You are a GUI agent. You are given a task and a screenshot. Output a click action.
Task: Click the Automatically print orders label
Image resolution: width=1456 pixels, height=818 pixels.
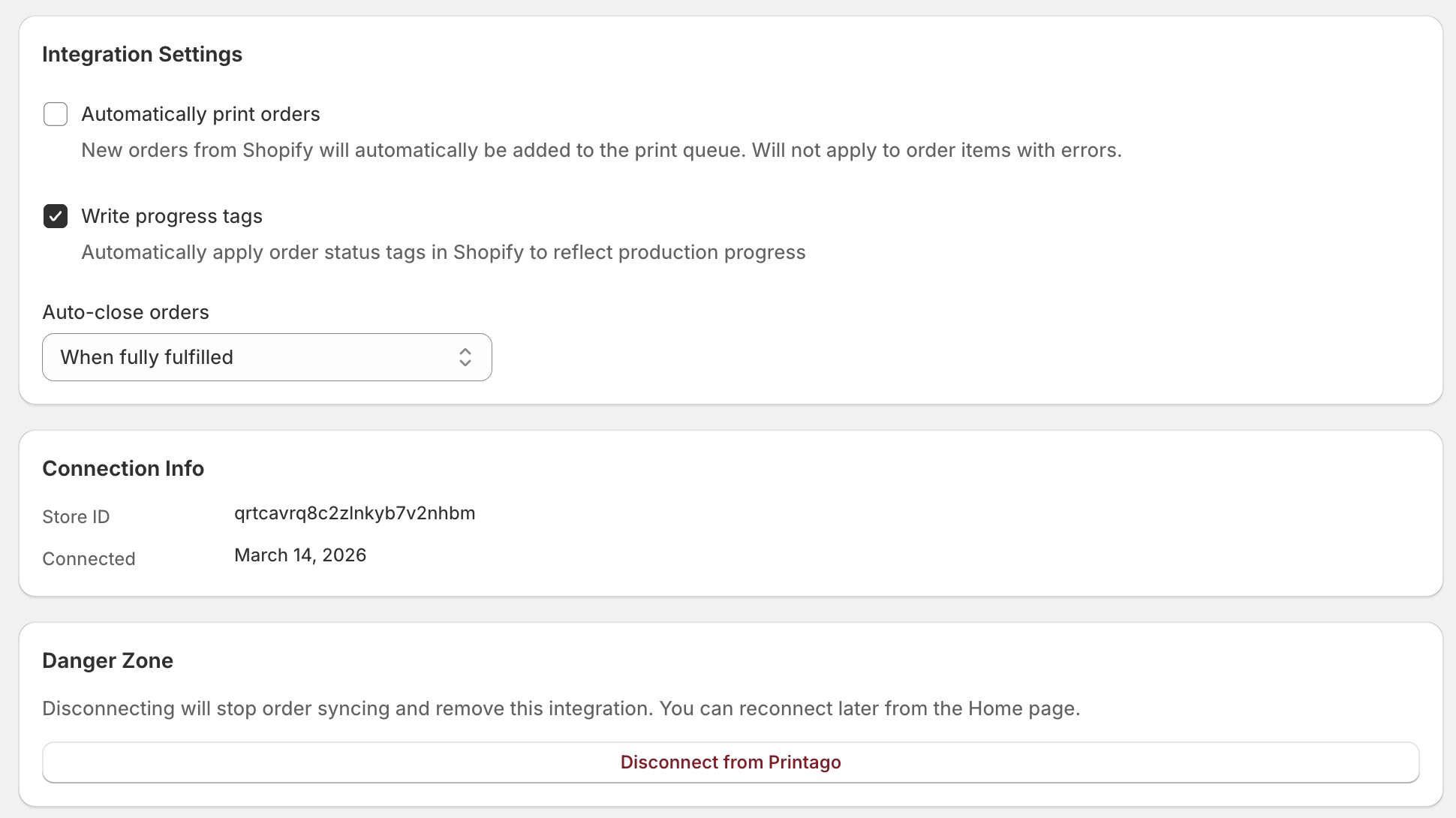(200, 114)
